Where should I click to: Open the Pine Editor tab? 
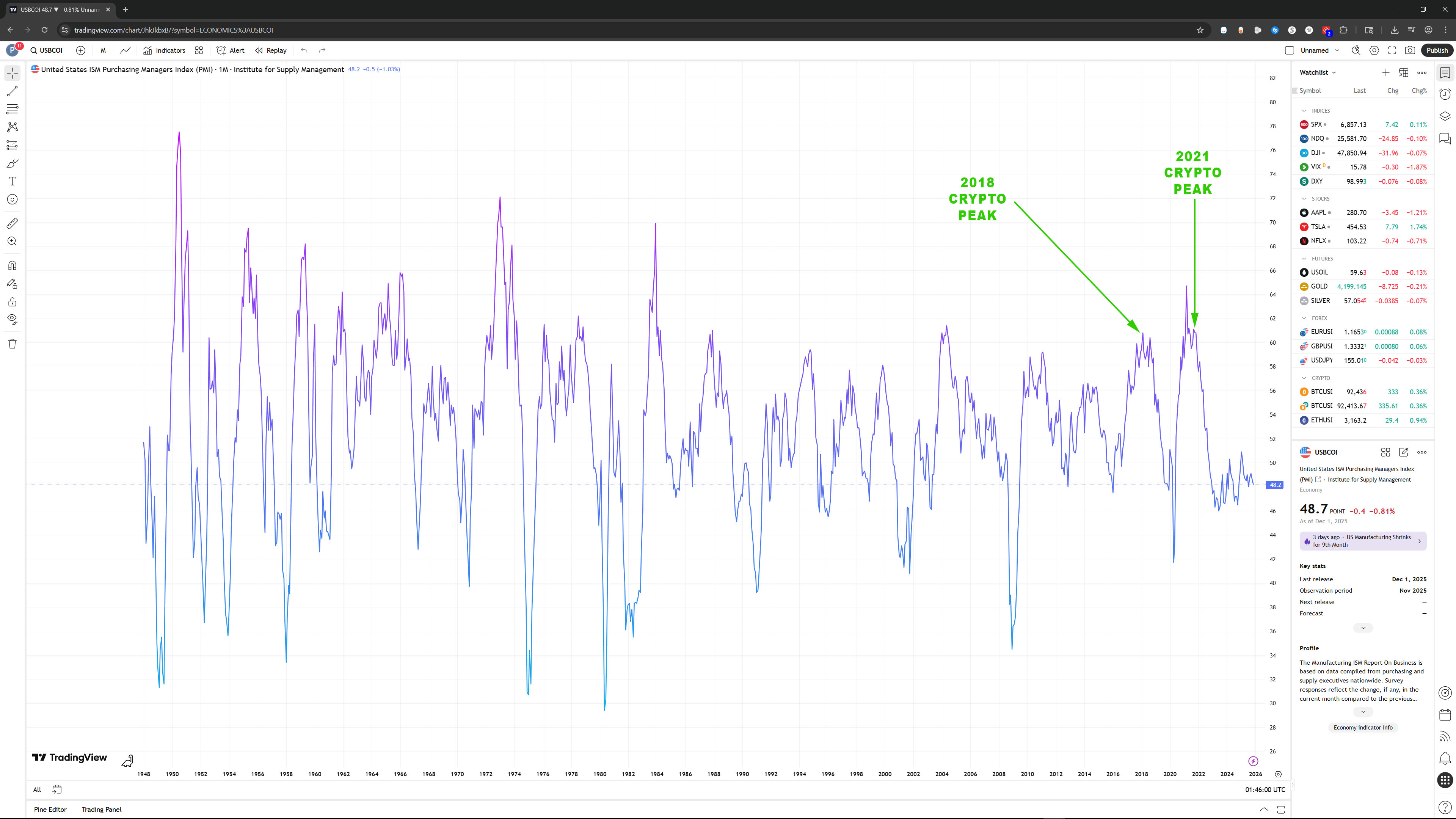click(x=50, y=810)
